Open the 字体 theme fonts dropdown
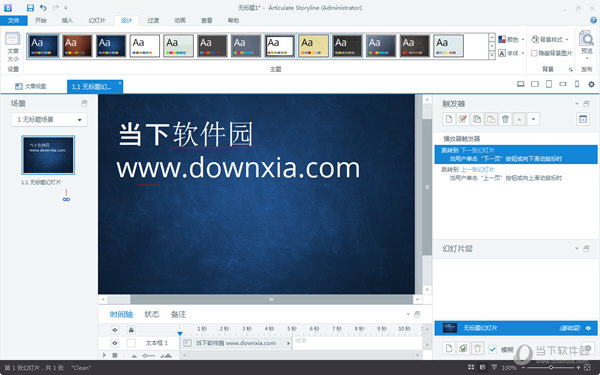 [512, 54]
